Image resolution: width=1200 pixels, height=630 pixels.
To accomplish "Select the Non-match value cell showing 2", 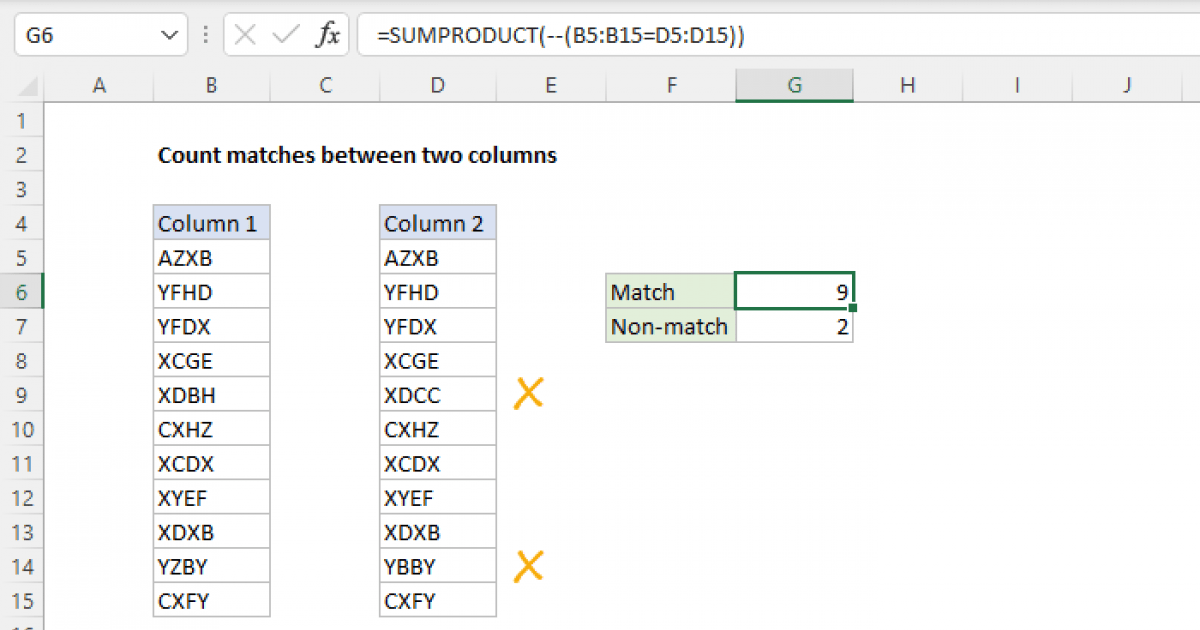I will [x=794, y=327].
